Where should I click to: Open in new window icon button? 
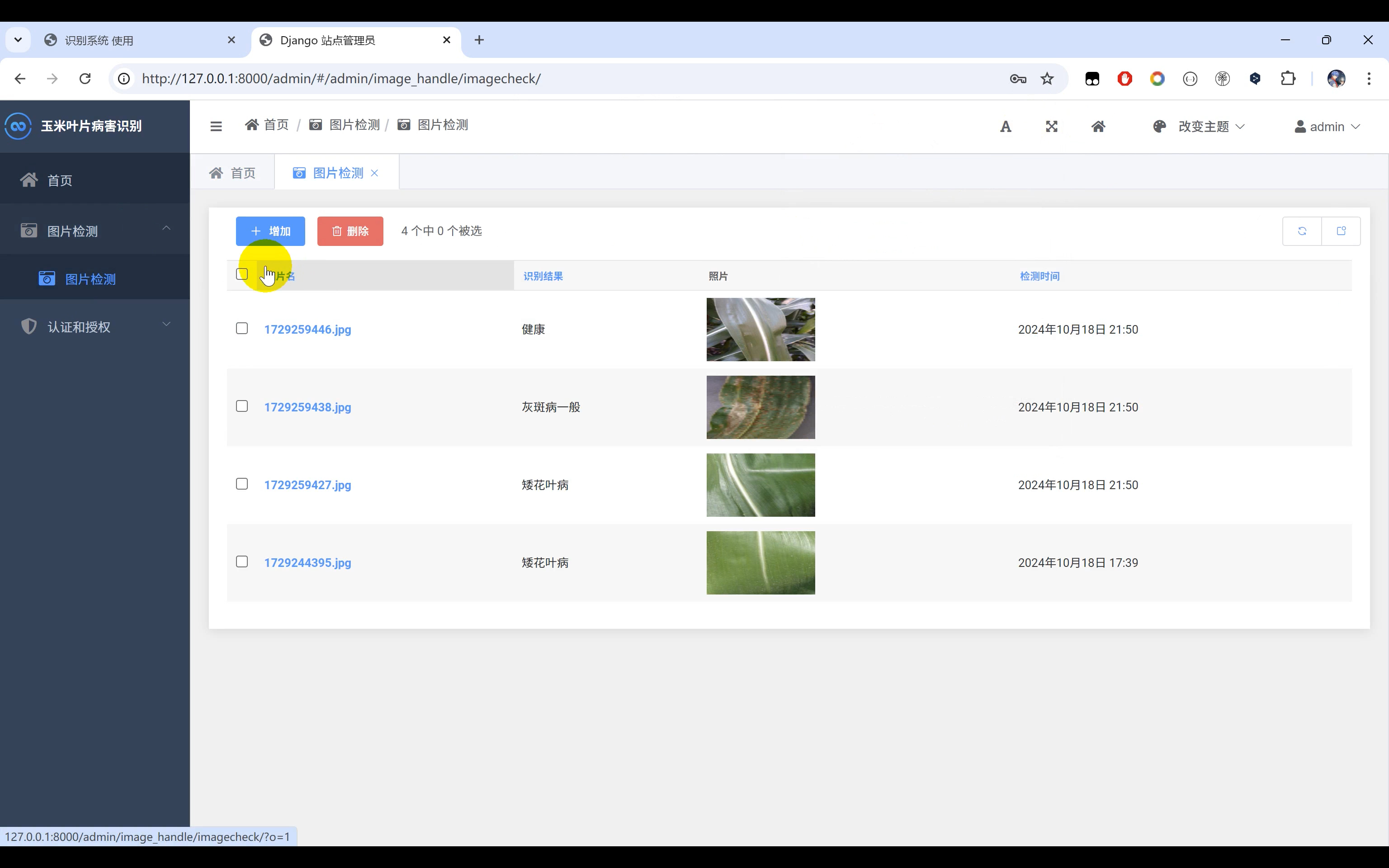[1341, 231]
